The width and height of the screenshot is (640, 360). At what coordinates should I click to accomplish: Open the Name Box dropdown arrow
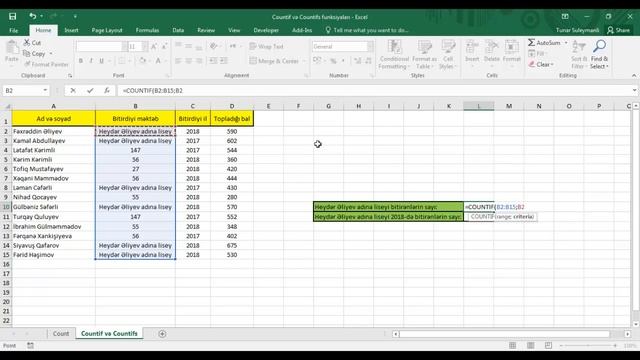[x=45, y=91]
